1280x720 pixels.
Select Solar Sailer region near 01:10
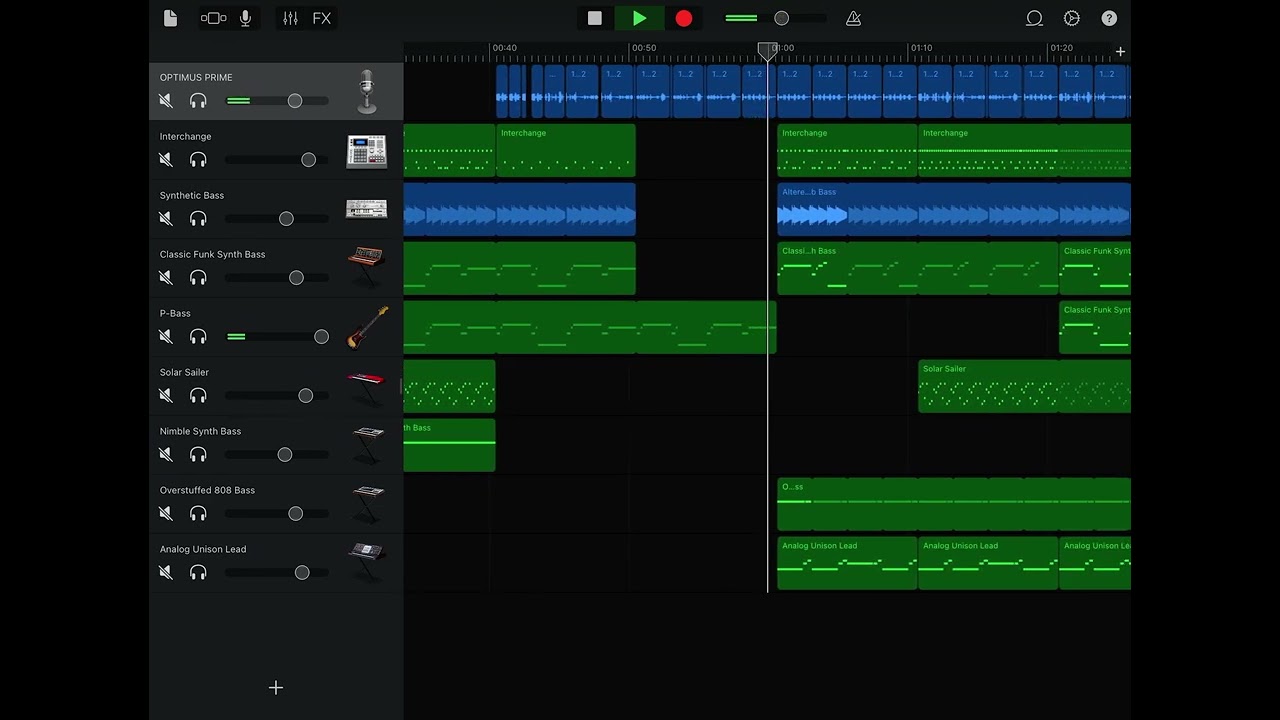(x=988, y=386)
